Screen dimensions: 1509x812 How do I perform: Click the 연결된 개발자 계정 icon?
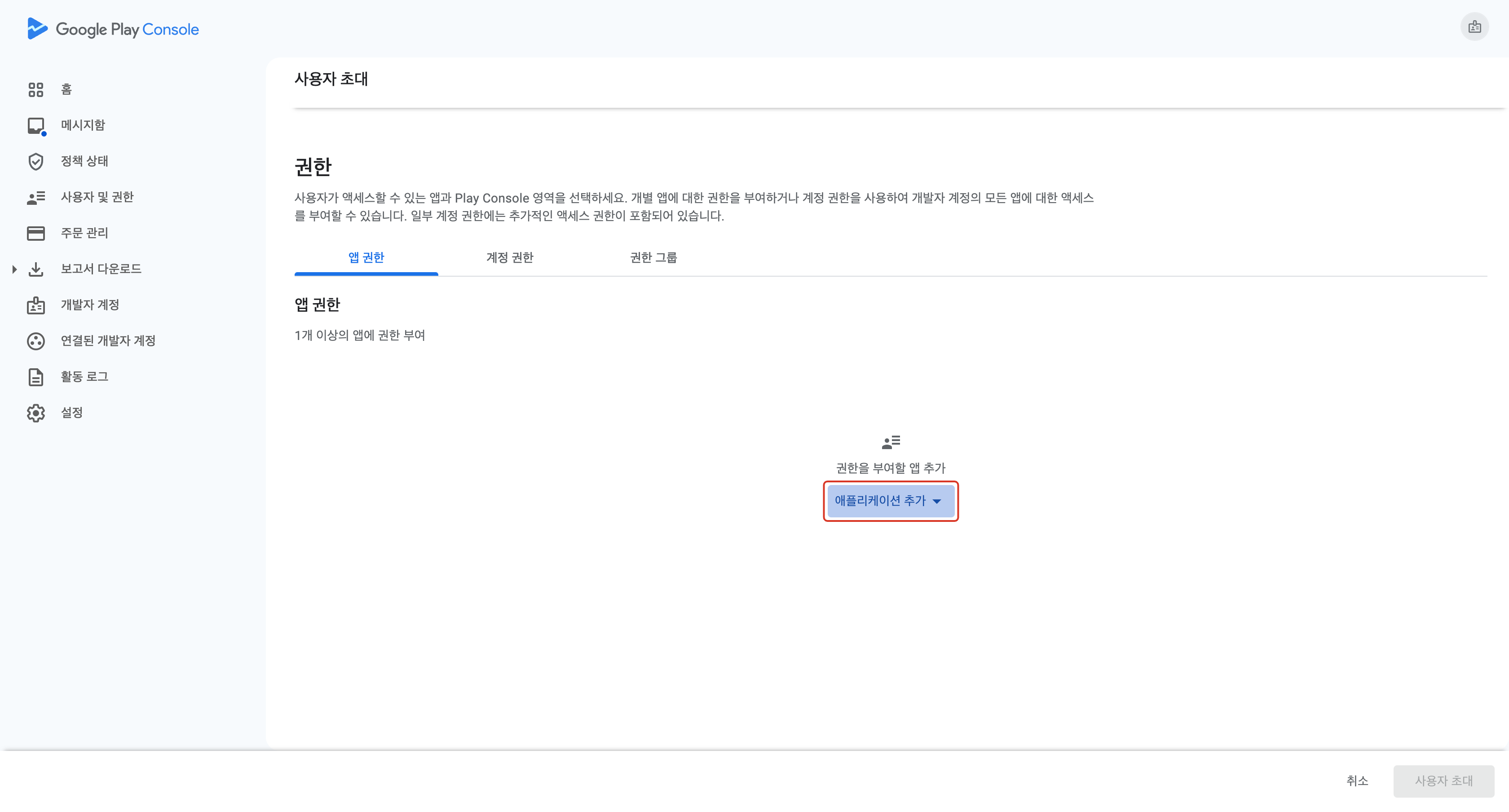[36, 341]
